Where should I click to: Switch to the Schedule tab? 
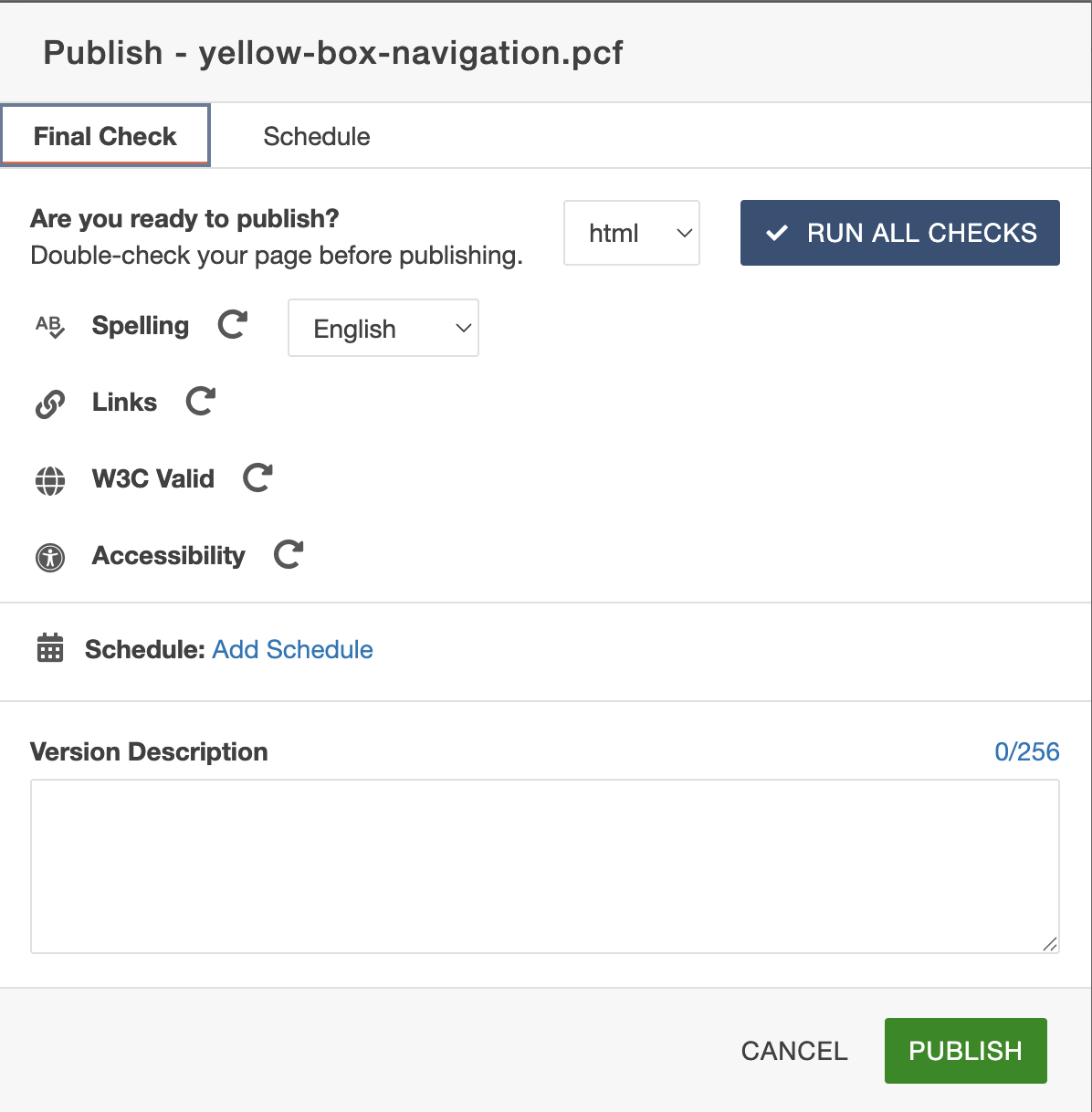coord(317,136)
